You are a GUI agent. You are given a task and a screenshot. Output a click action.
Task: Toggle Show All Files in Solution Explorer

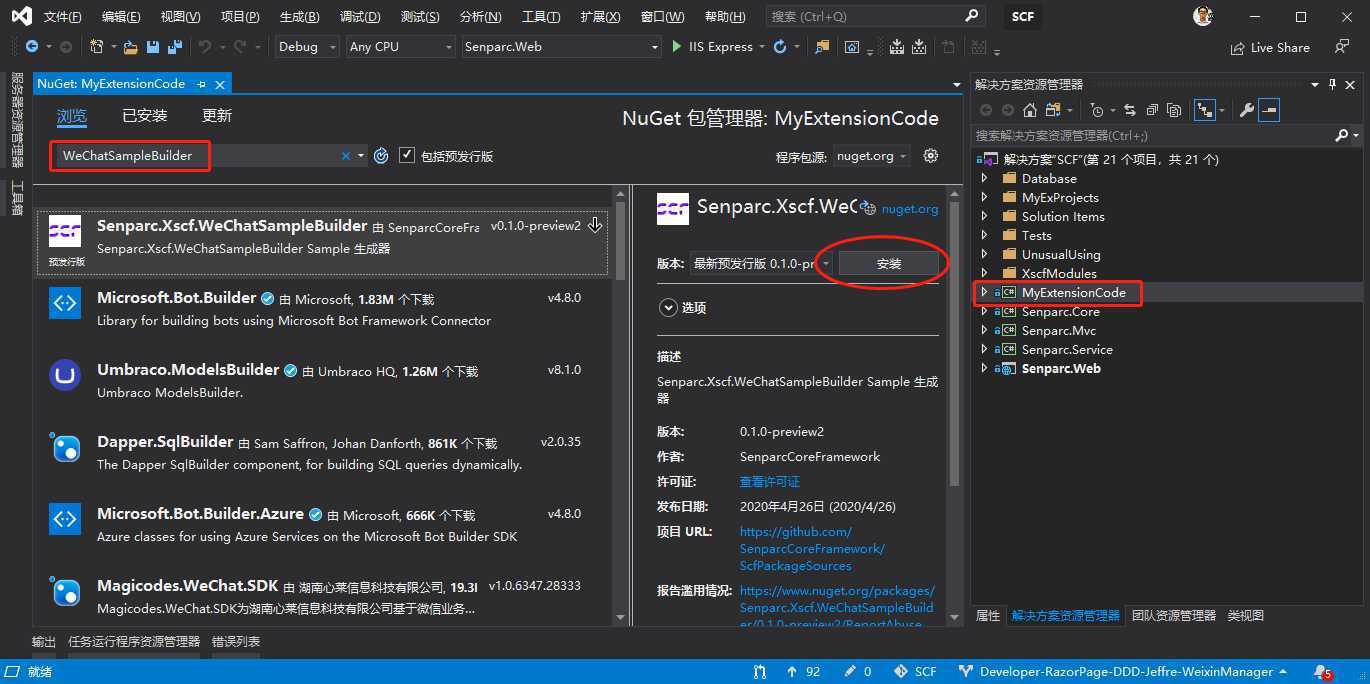1174,110
